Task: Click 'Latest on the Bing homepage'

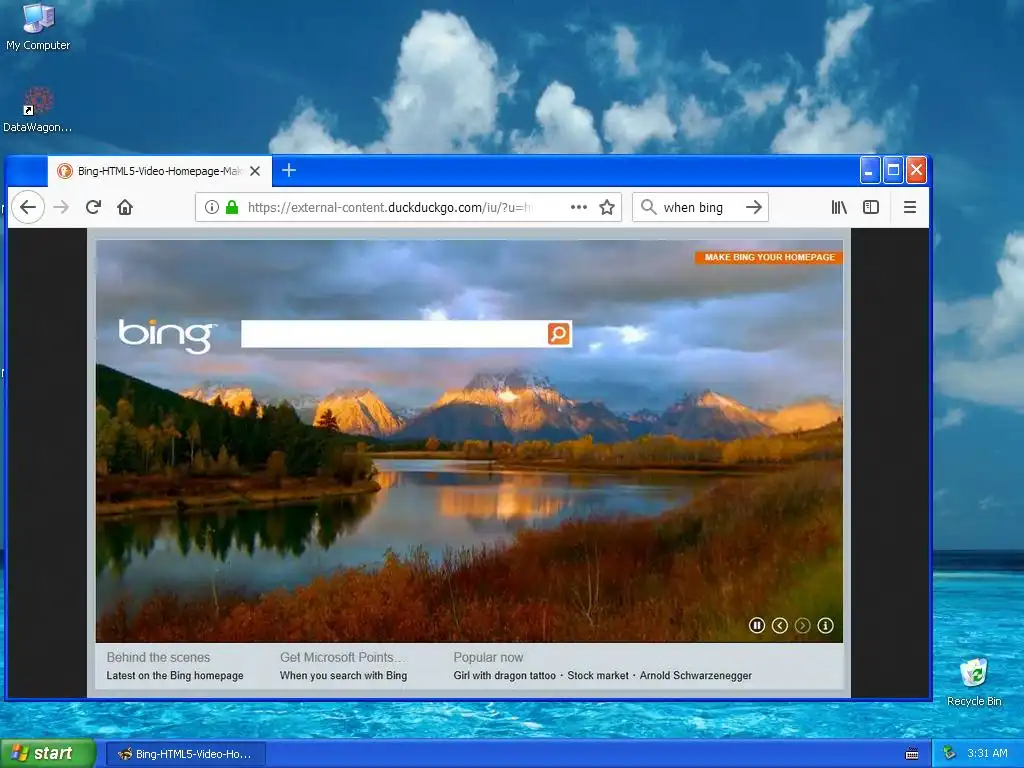Action: (x=175, y=676)
